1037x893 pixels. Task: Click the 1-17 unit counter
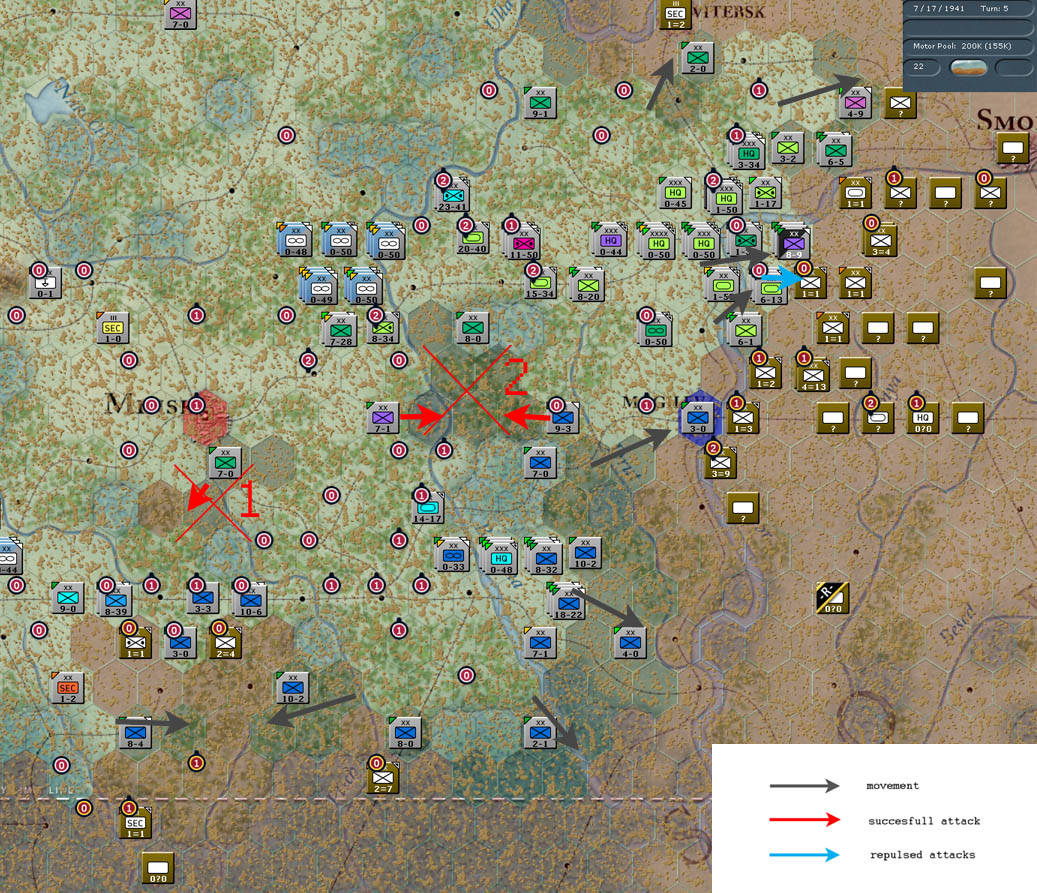(x=765, y=193)
